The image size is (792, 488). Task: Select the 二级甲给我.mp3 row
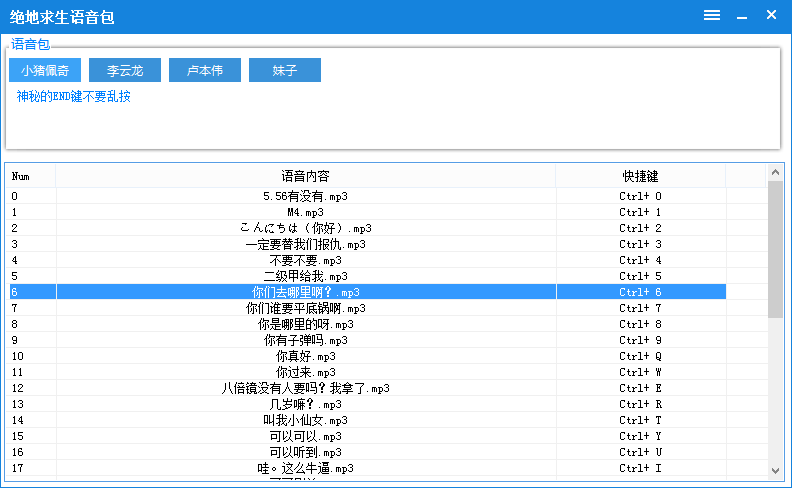tap(305, 276)
